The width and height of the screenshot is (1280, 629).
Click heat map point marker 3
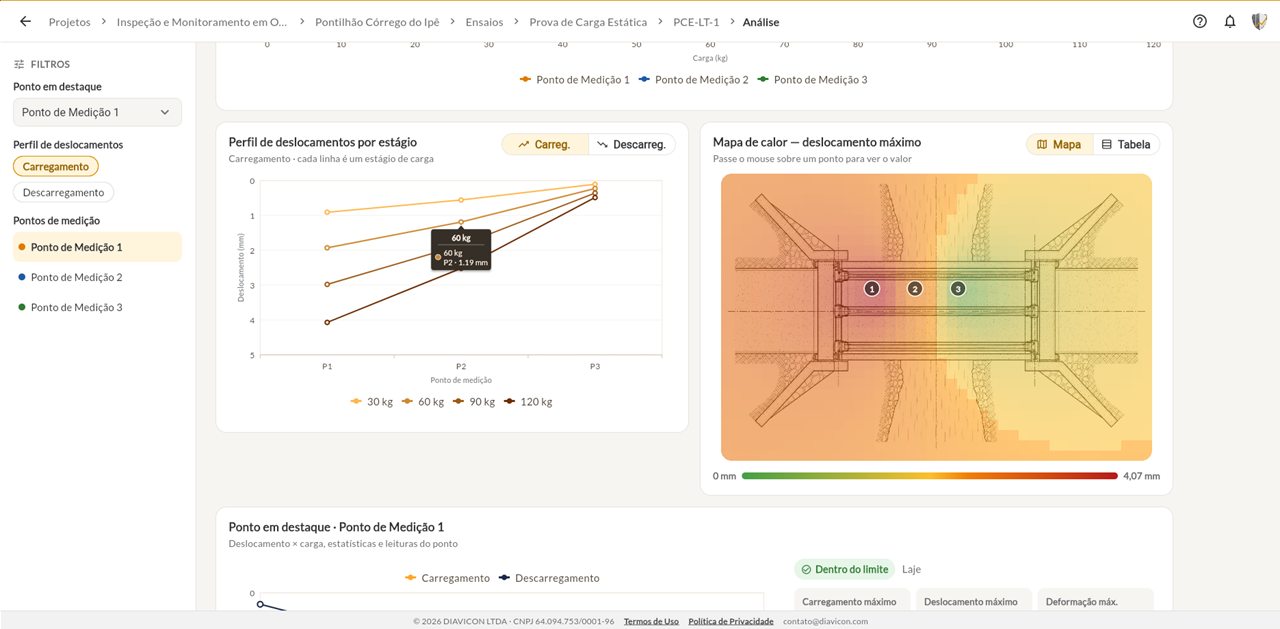click(958, 289)
